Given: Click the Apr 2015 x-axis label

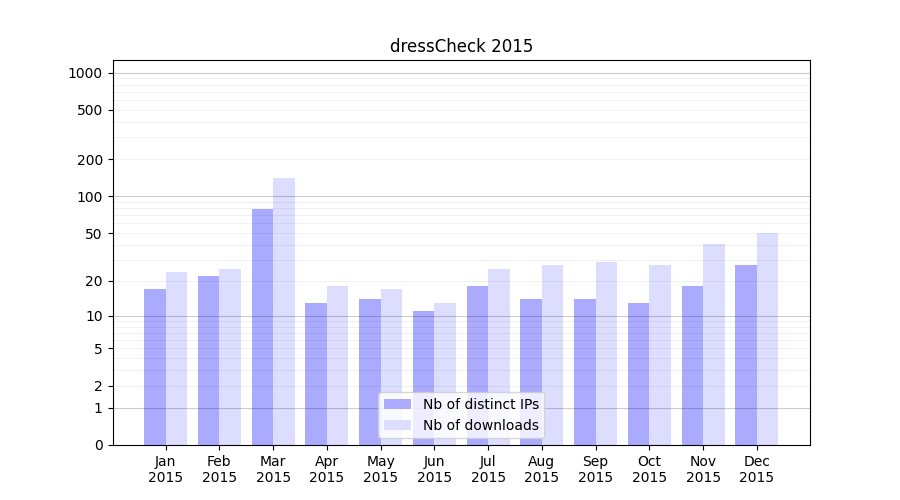Looking at the screenshot, I should (327, 469).
